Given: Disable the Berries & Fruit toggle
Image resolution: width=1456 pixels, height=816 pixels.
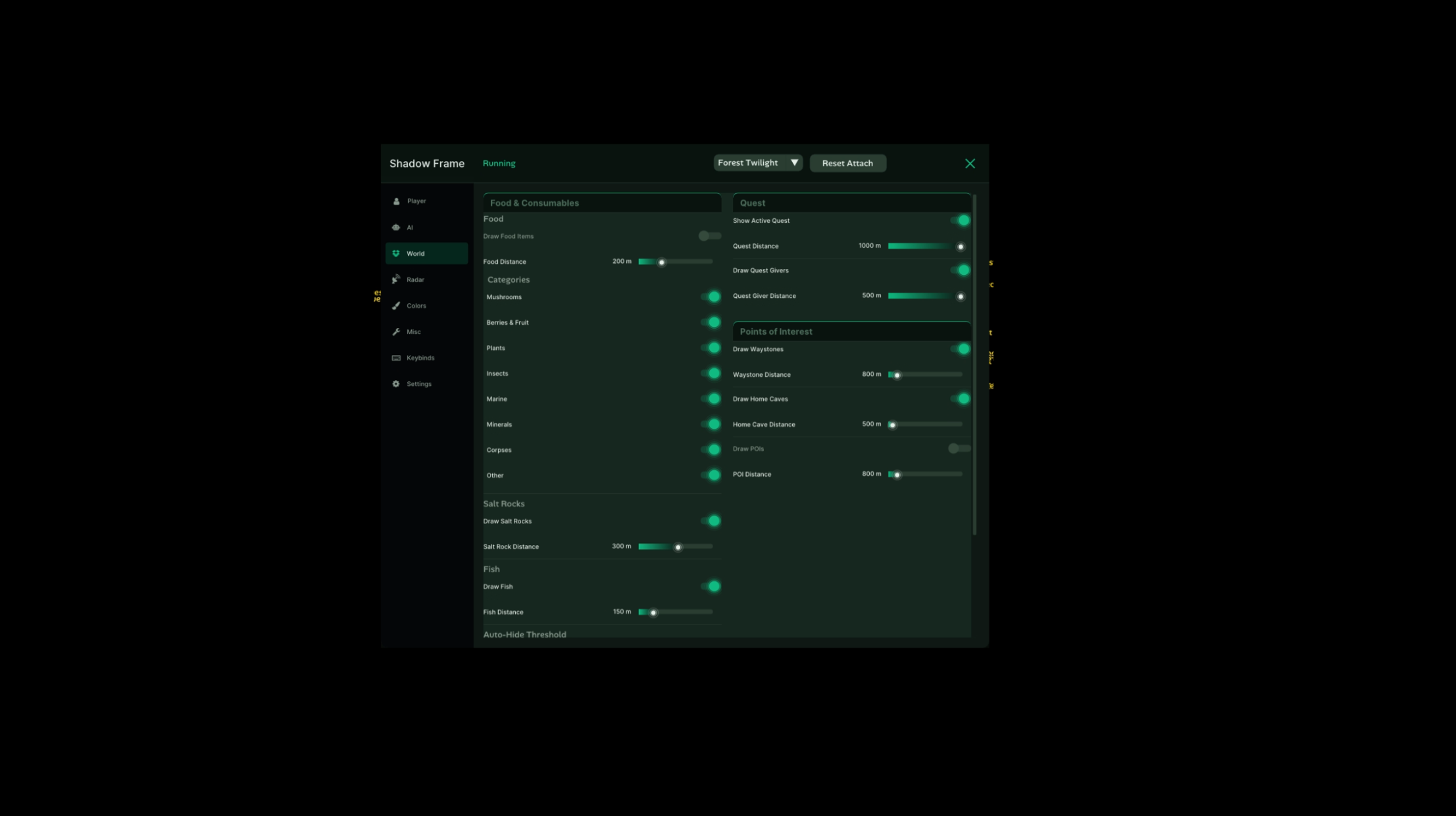Looking at the screenshot, I should [x=711, y=322].
